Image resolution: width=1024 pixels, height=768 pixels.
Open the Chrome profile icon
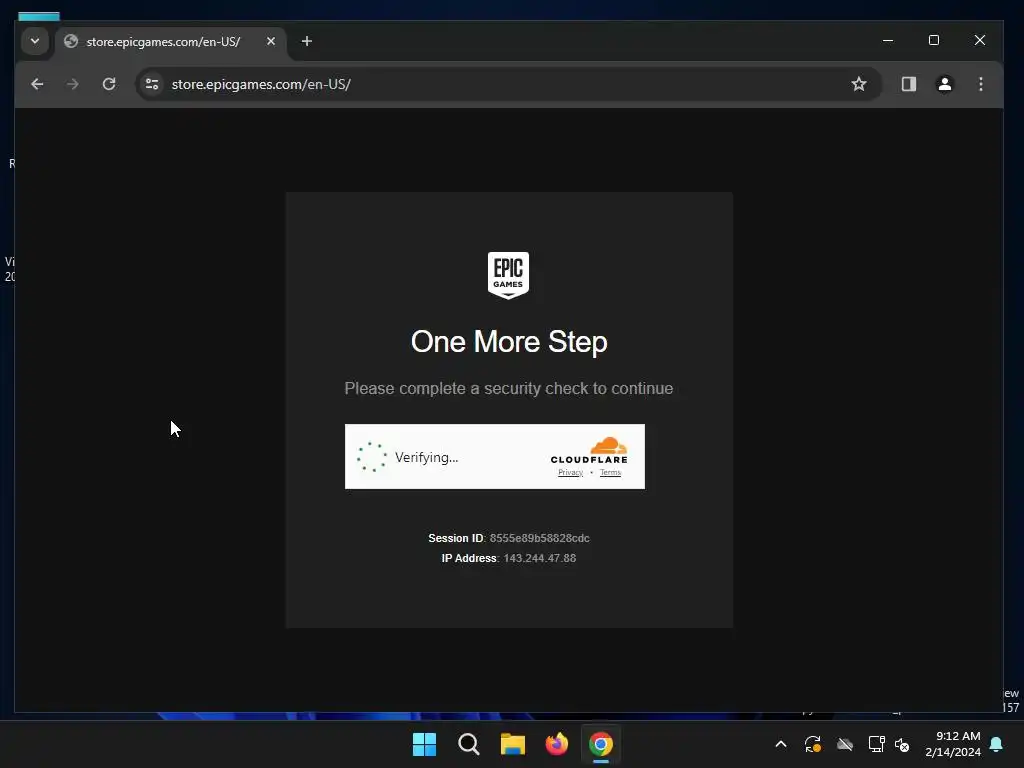(x=944, y=84)
